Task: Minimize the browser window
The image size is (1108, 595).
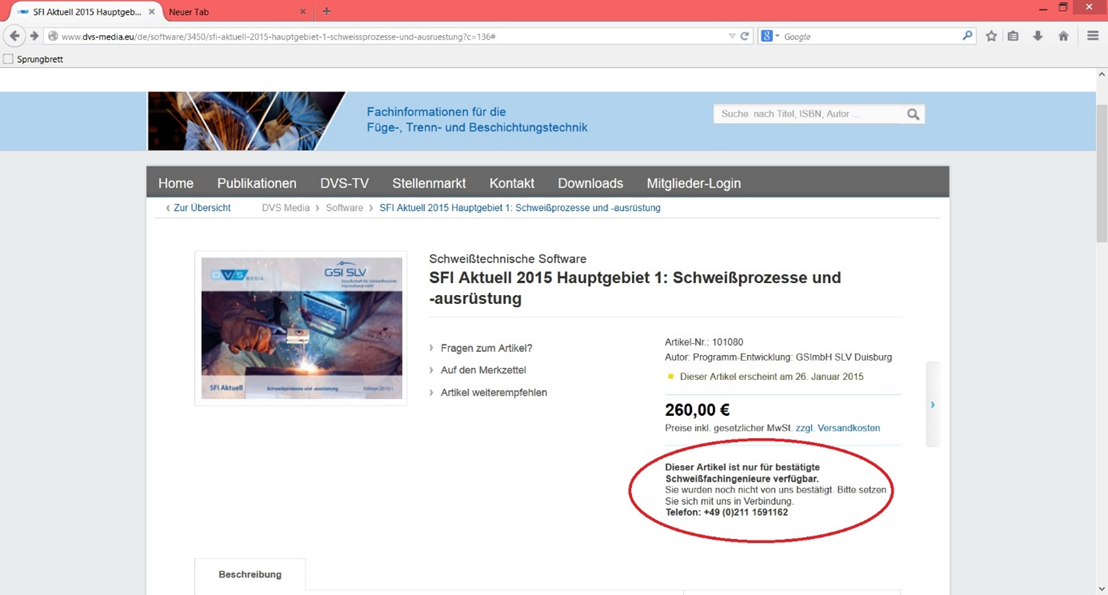Action: [x=1043, y=8]
